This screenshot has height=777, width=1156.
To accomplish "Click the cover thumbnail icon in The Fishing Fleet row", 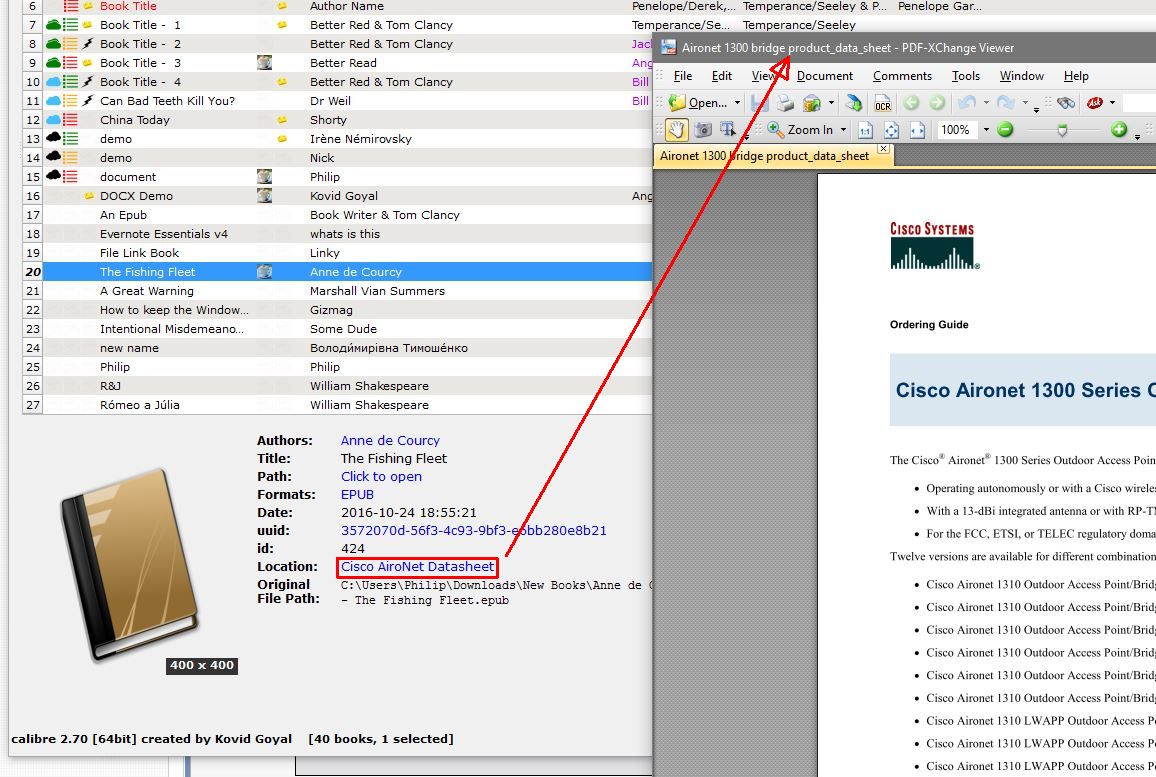I will [x=265, y=272].
